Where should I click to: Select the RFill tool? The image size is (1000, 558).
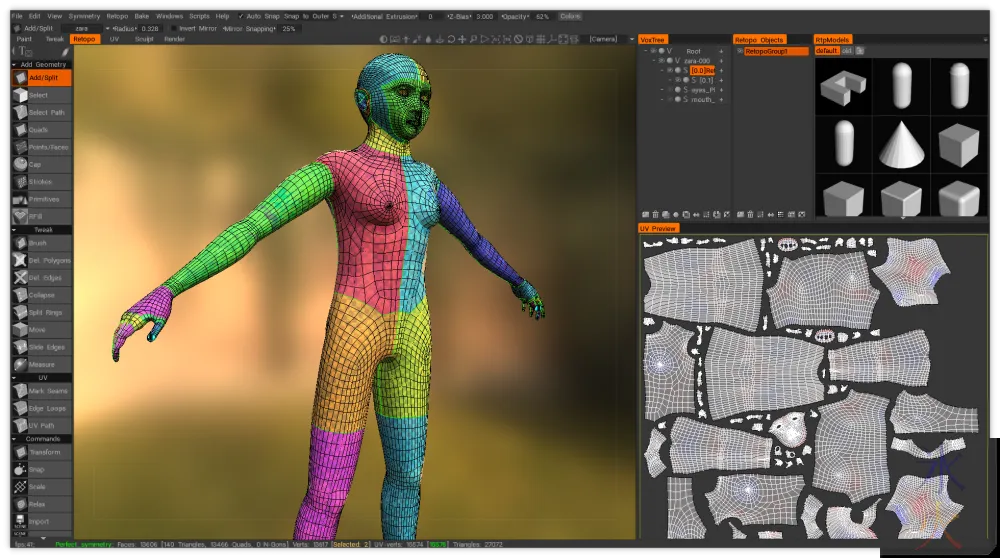(x=41, y=216)
